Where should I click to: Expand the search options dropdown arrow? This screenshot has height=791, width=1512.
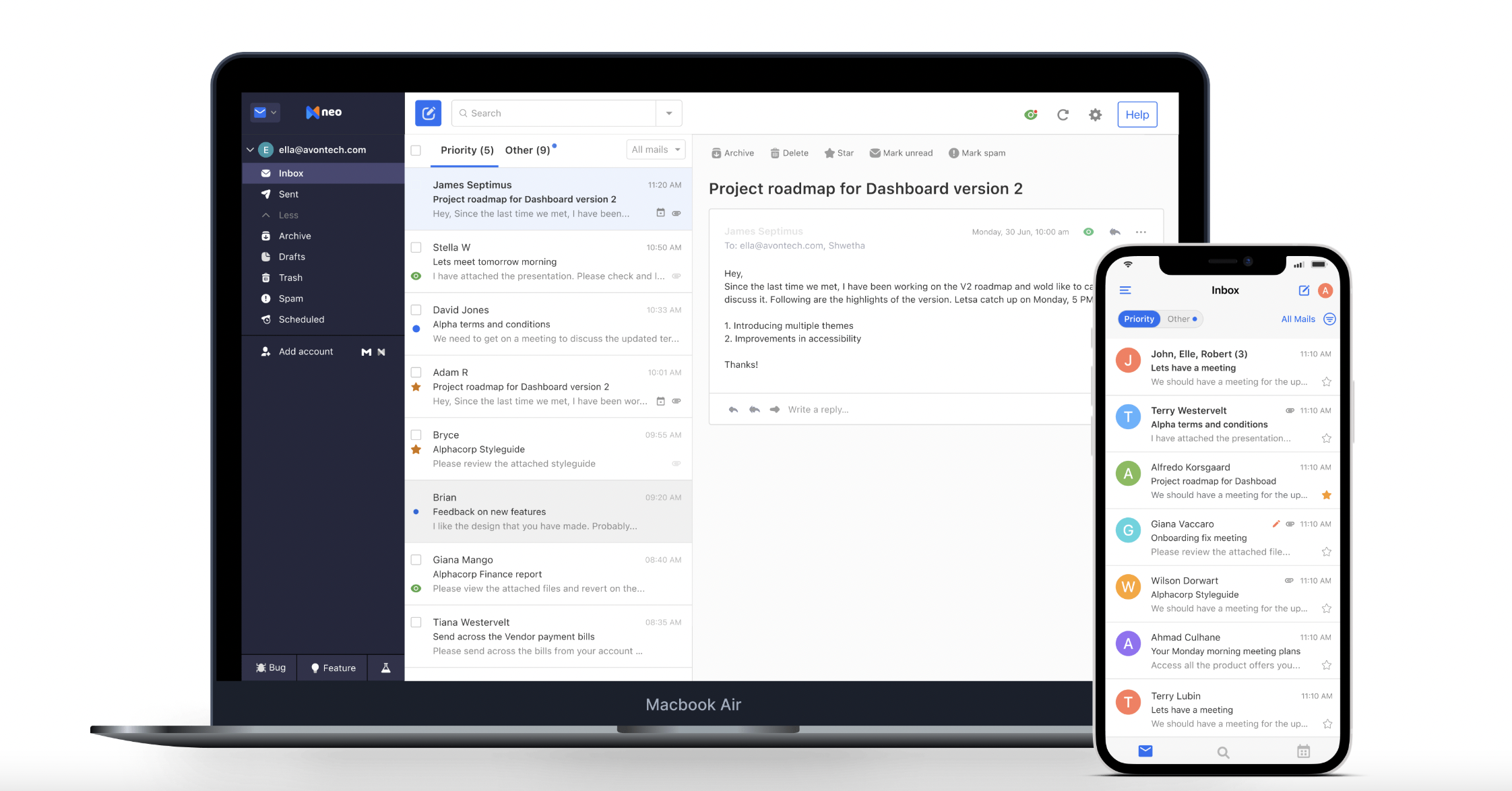pyautogui.click(x=669, y=113)
